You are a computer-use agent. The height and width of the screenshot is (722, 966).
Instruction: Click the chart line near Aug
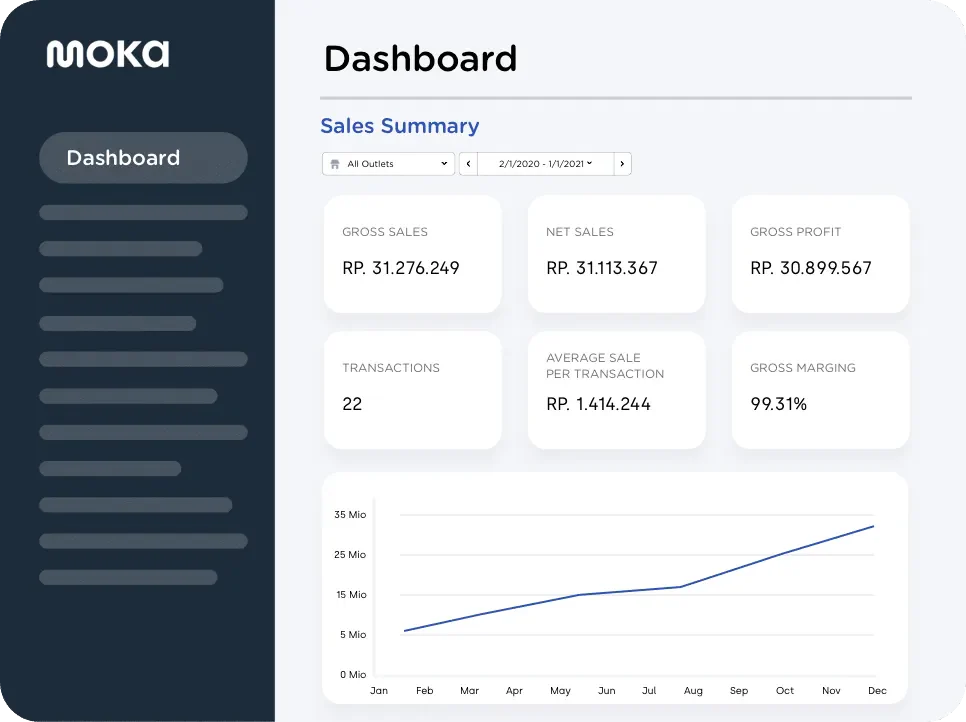tap(680, 586)
